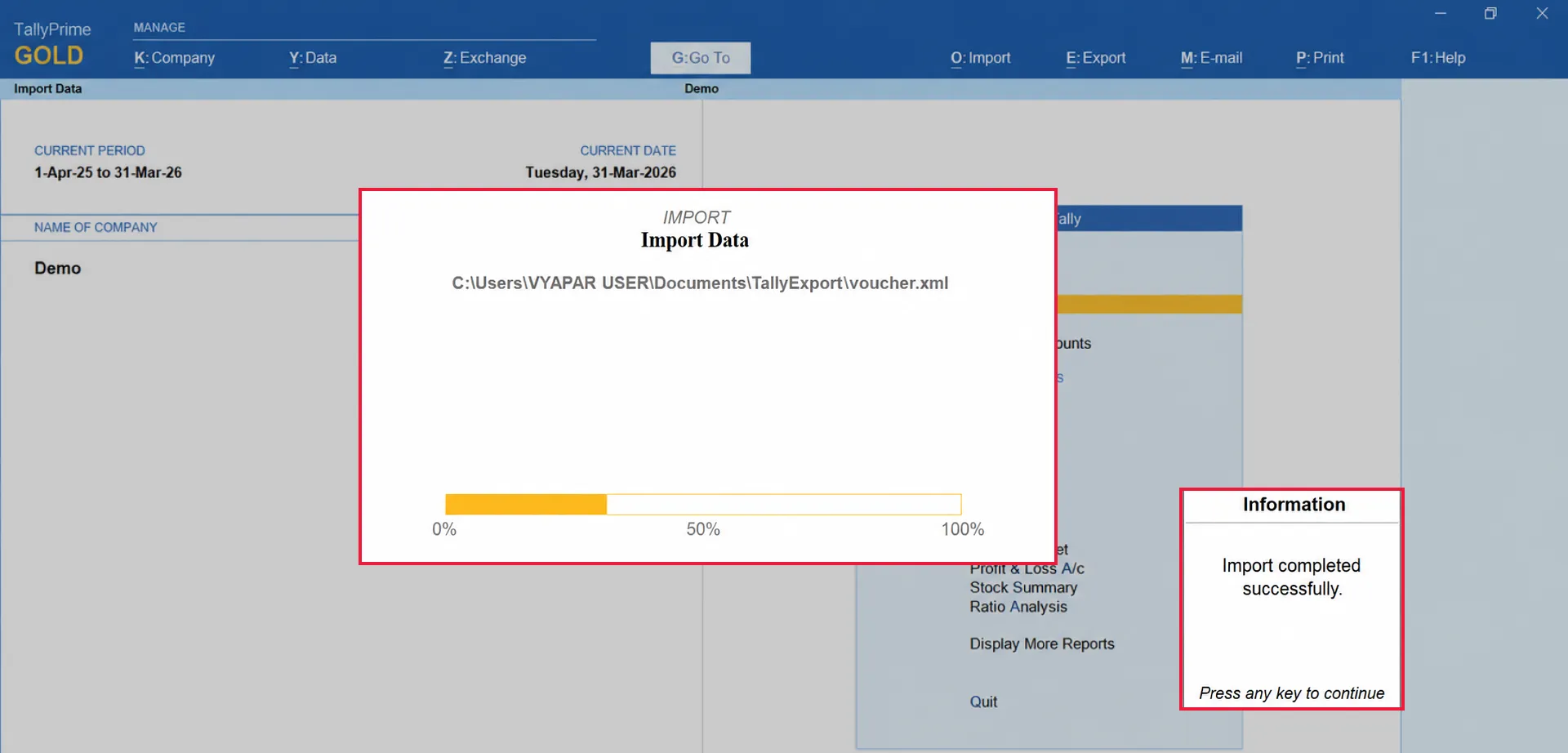Open the M: E-mail menu

tap(1211, 58)
